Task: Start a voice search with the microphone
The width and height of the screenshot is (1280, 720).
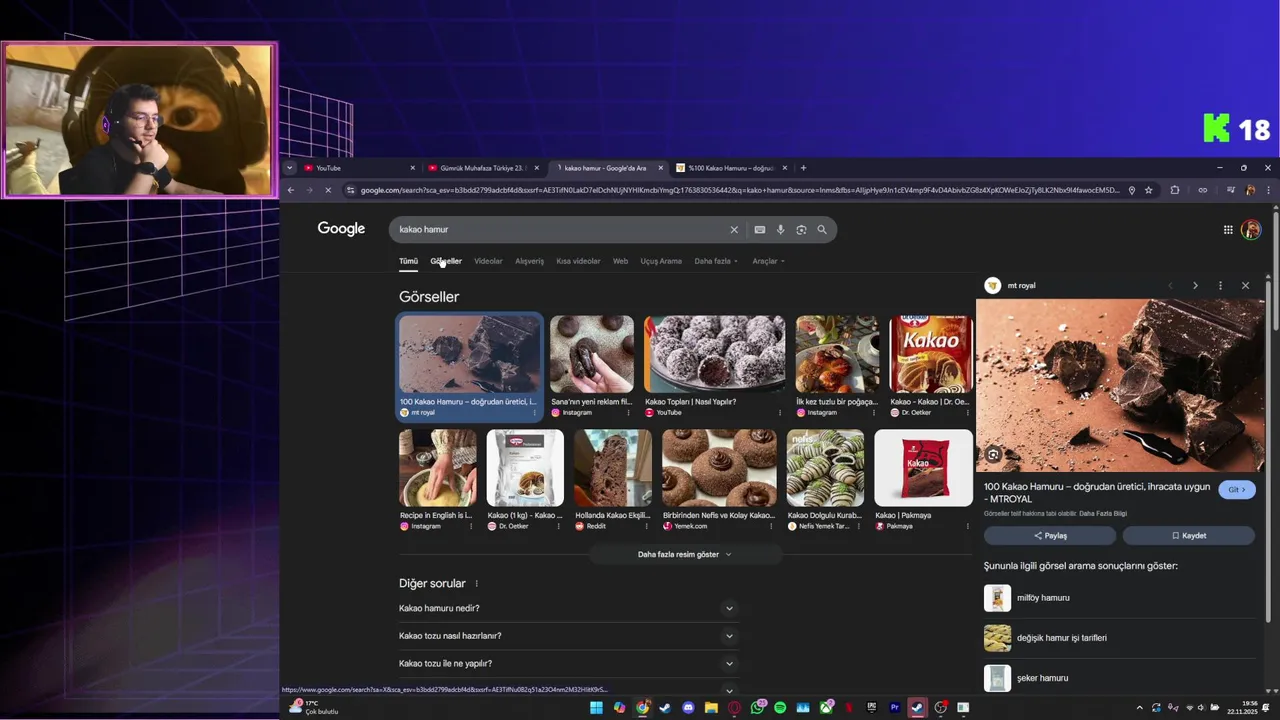Action: click(781, 230)
